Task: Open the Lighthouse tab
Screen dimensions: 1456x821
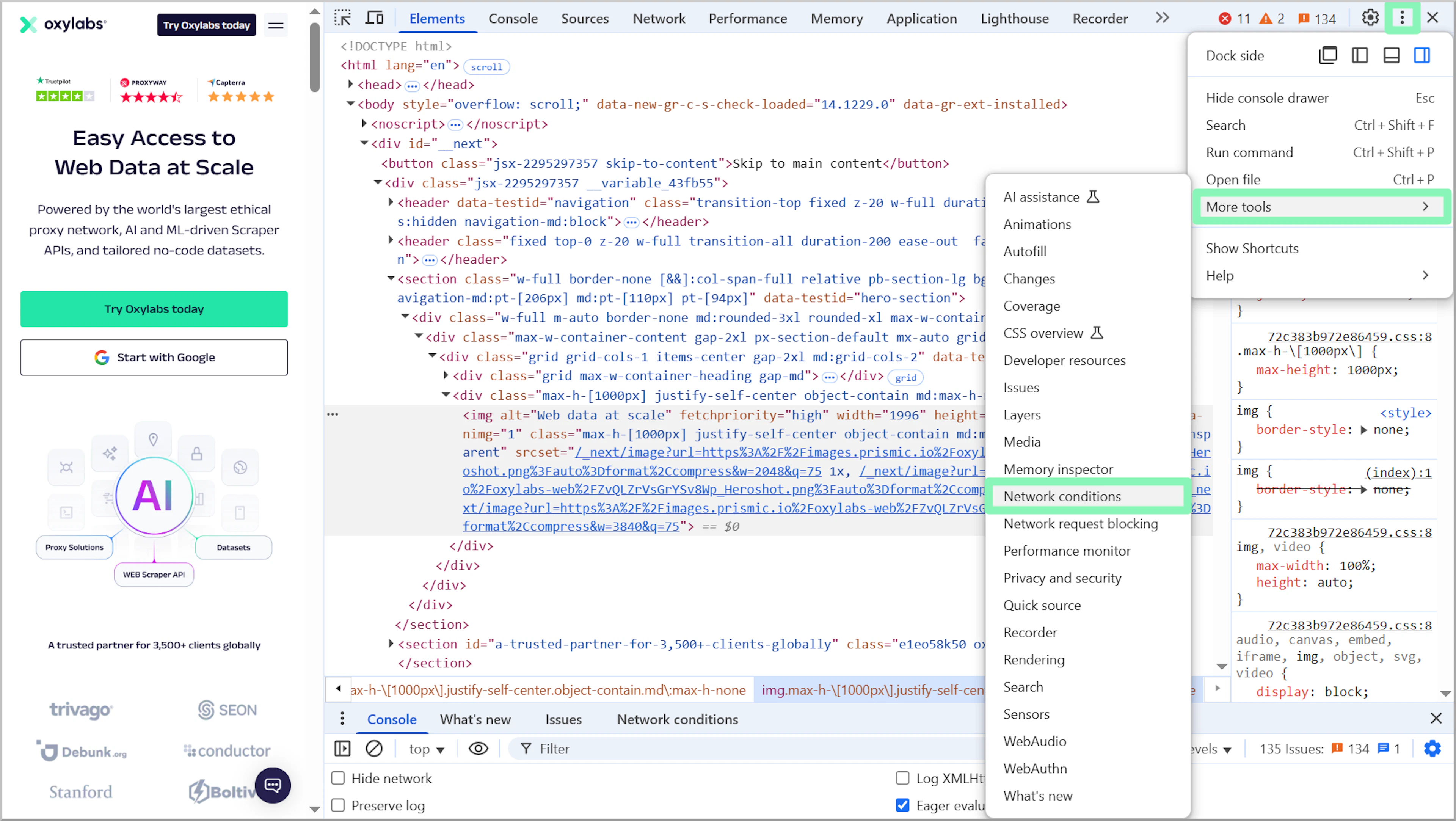Action: click(x=1015, y=19)
